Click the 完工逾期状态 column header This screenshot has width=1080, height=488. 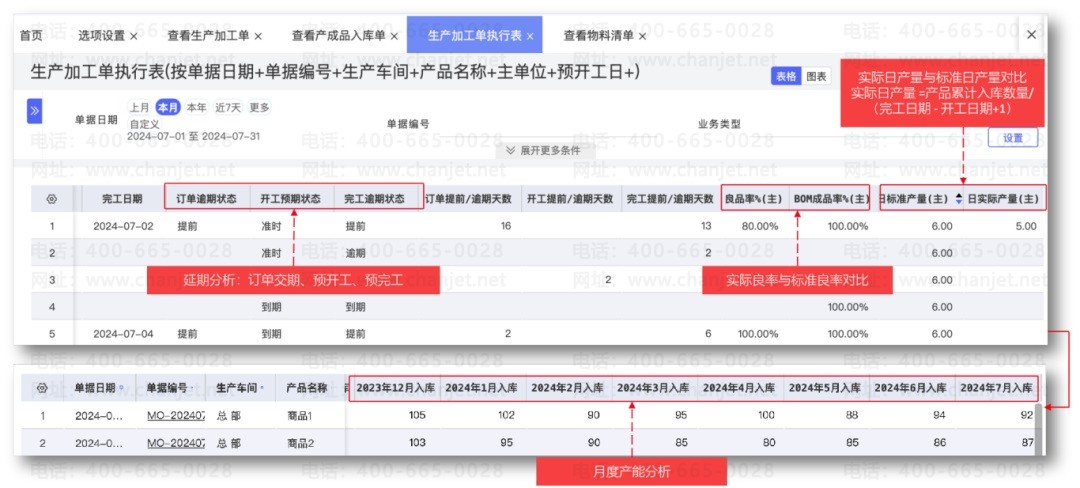click(x=374, y=199)
